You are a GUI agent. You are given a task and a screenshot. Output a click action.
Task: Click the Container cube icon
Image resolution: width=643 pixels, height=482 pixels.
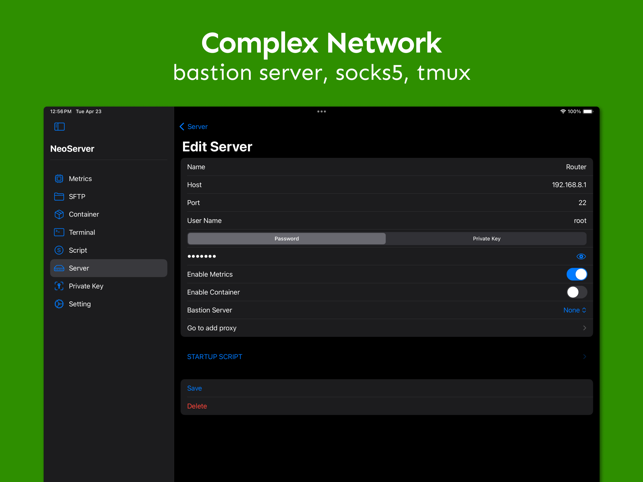[59, 215]
